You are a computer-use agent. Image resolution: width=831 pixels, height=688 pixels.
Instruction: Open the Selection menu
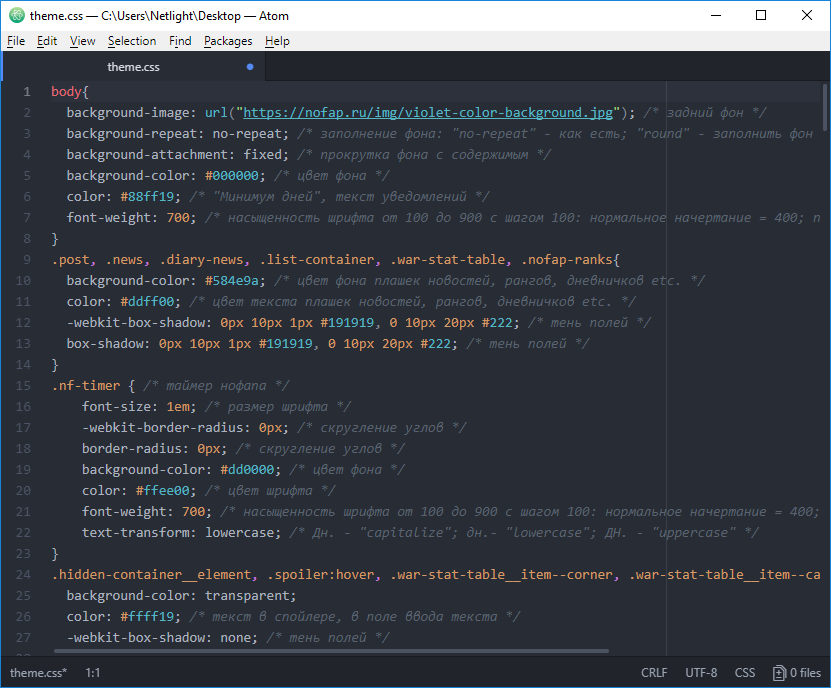point(132,41)
